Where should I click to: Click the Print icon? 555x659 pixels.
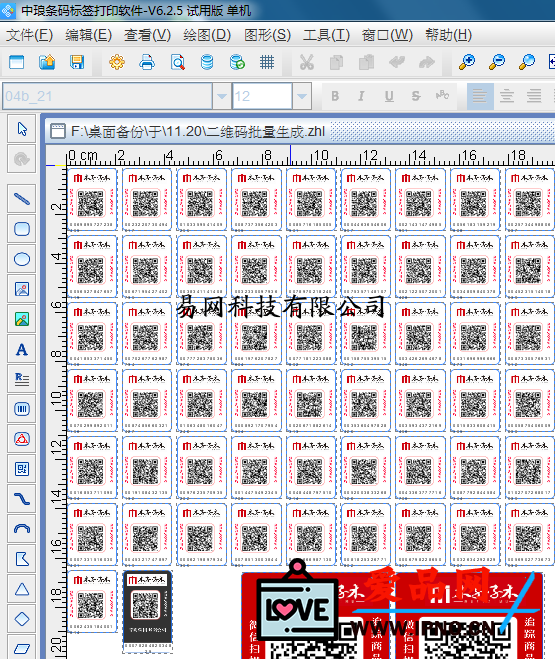pyautogui.click(x=147, y=62)
